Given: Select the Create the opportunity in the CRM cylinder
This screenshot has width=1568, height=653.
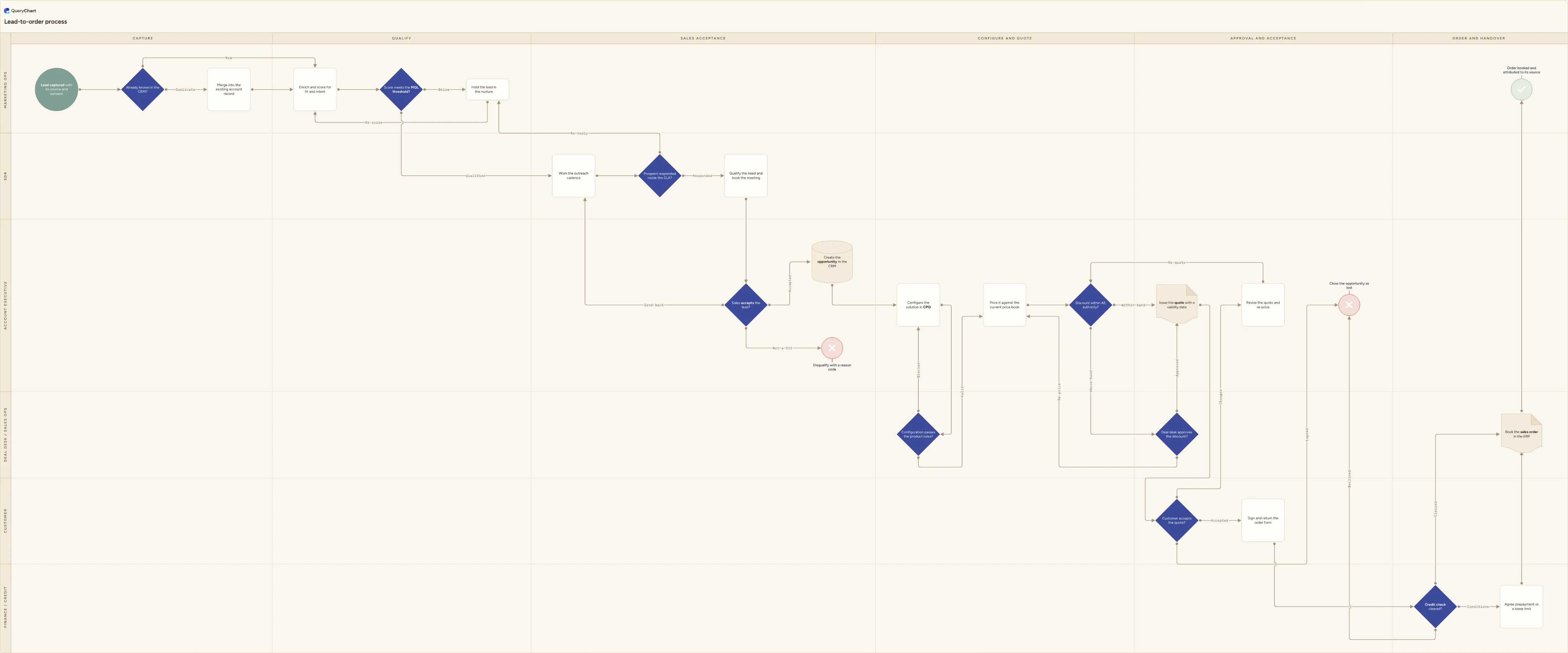Looking at the screenshot, I should (x=832, y=262).
